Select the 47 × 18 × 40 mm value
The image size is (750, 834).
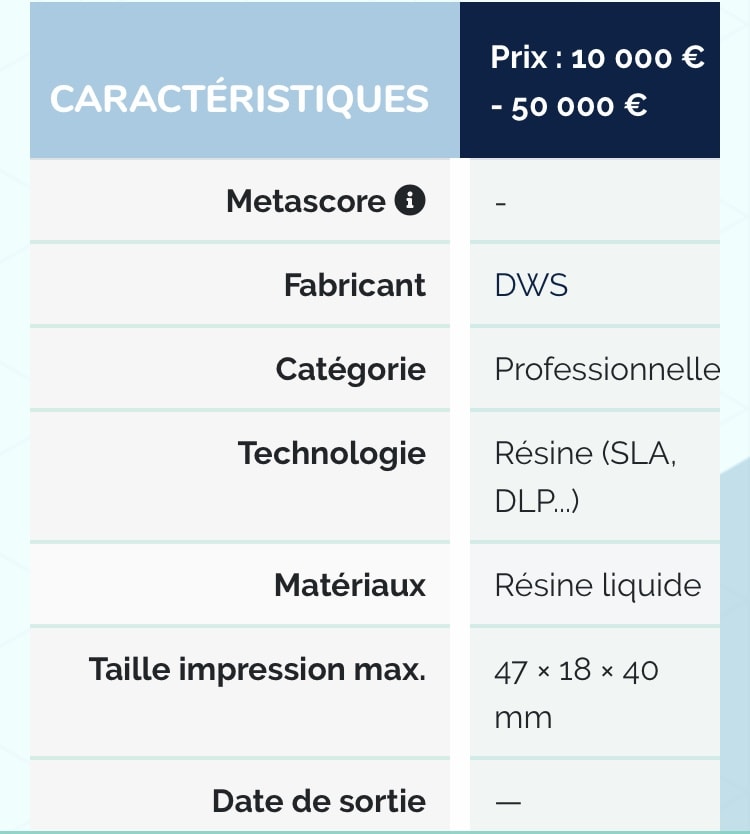click(576, 694)
